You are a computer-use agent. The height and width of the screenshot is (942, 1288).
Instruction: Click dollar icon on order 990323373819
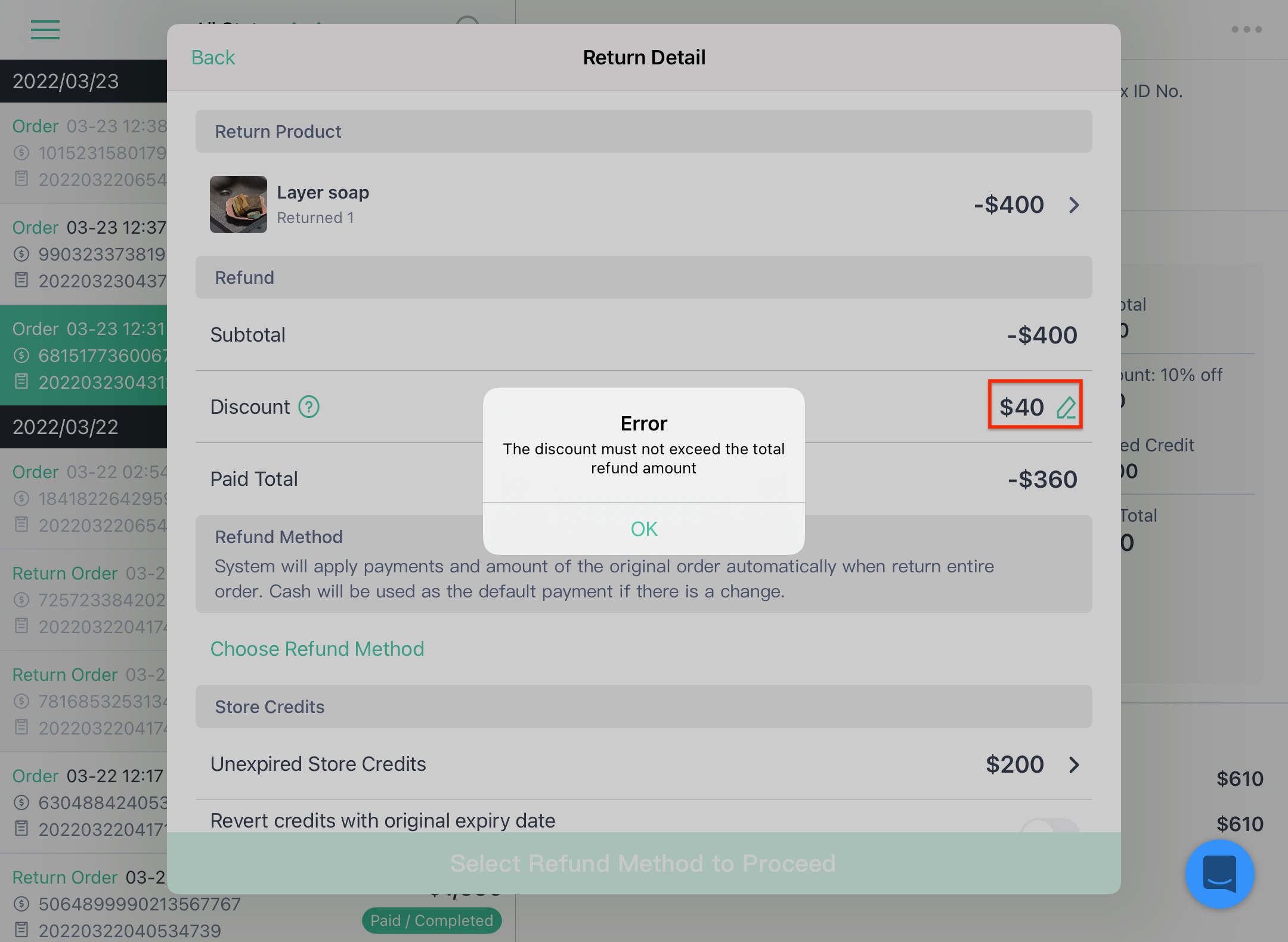pos(21,254)
